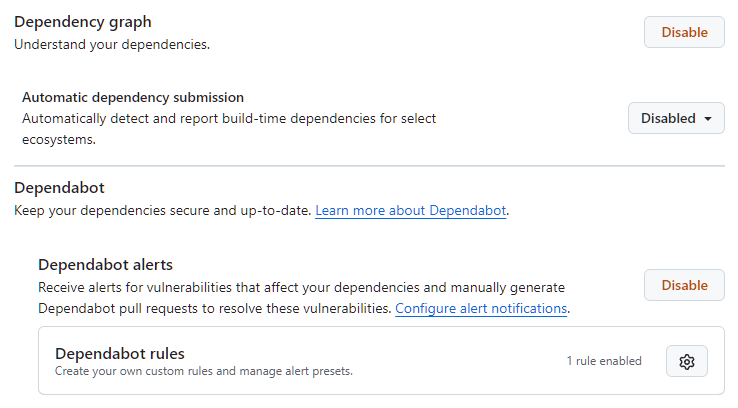Viewport: 738px width, 408px height.
Task: Click the Dependabot section heading
Action: [59, 188]
